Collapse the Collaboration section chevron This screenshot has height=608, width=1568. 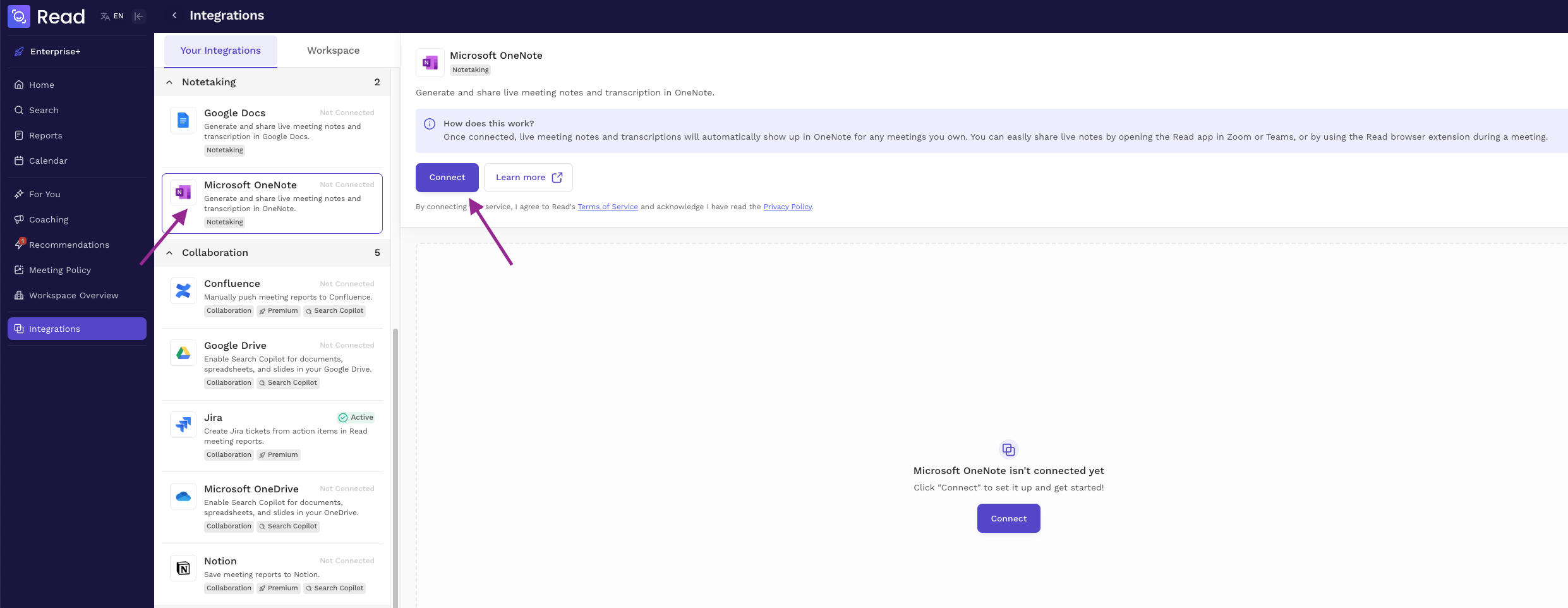[169, 253]
